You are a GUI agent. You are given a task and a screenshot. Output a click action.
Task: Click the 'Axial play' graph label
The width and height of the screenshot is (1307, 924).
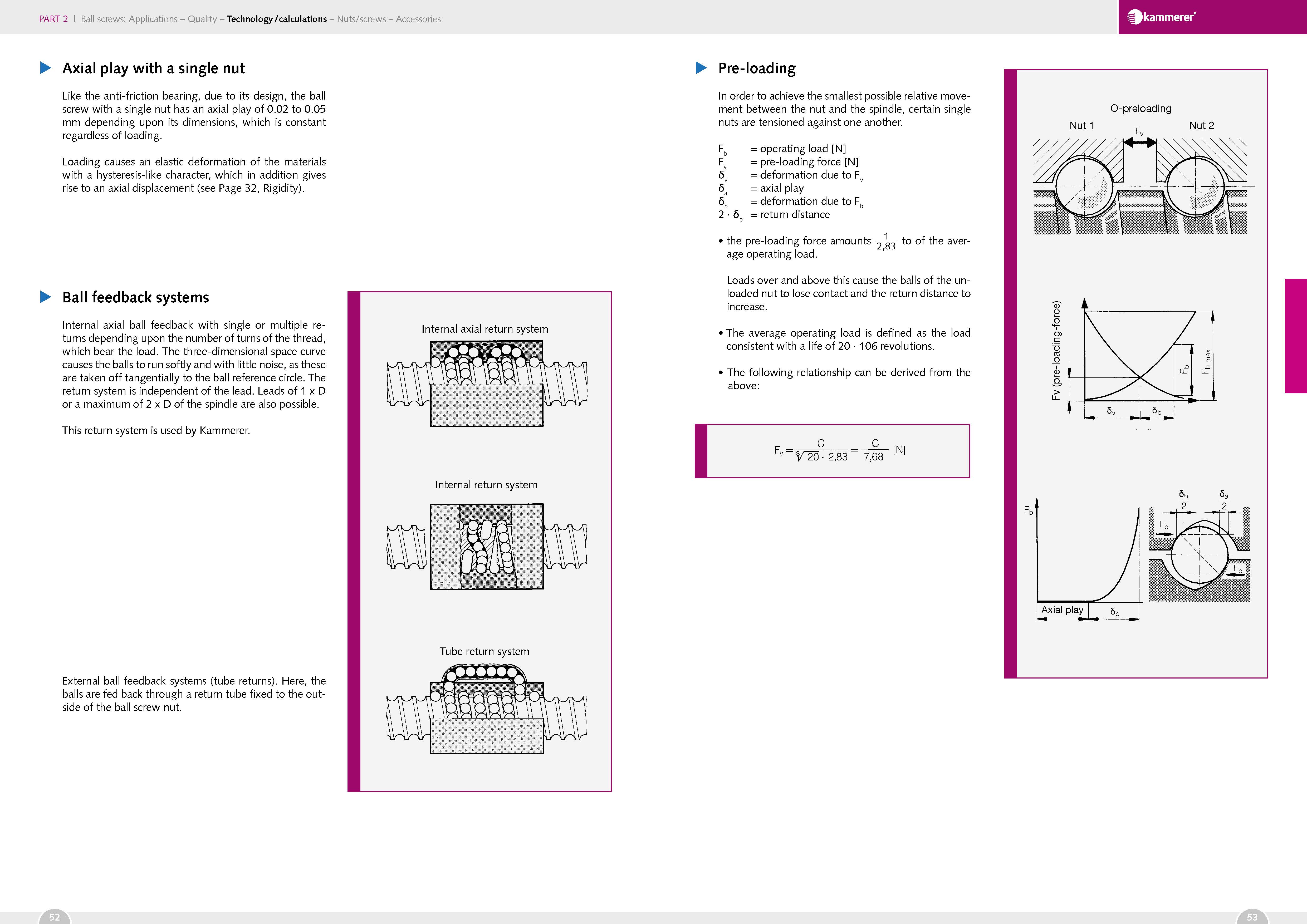click(x=1062, y=610)
